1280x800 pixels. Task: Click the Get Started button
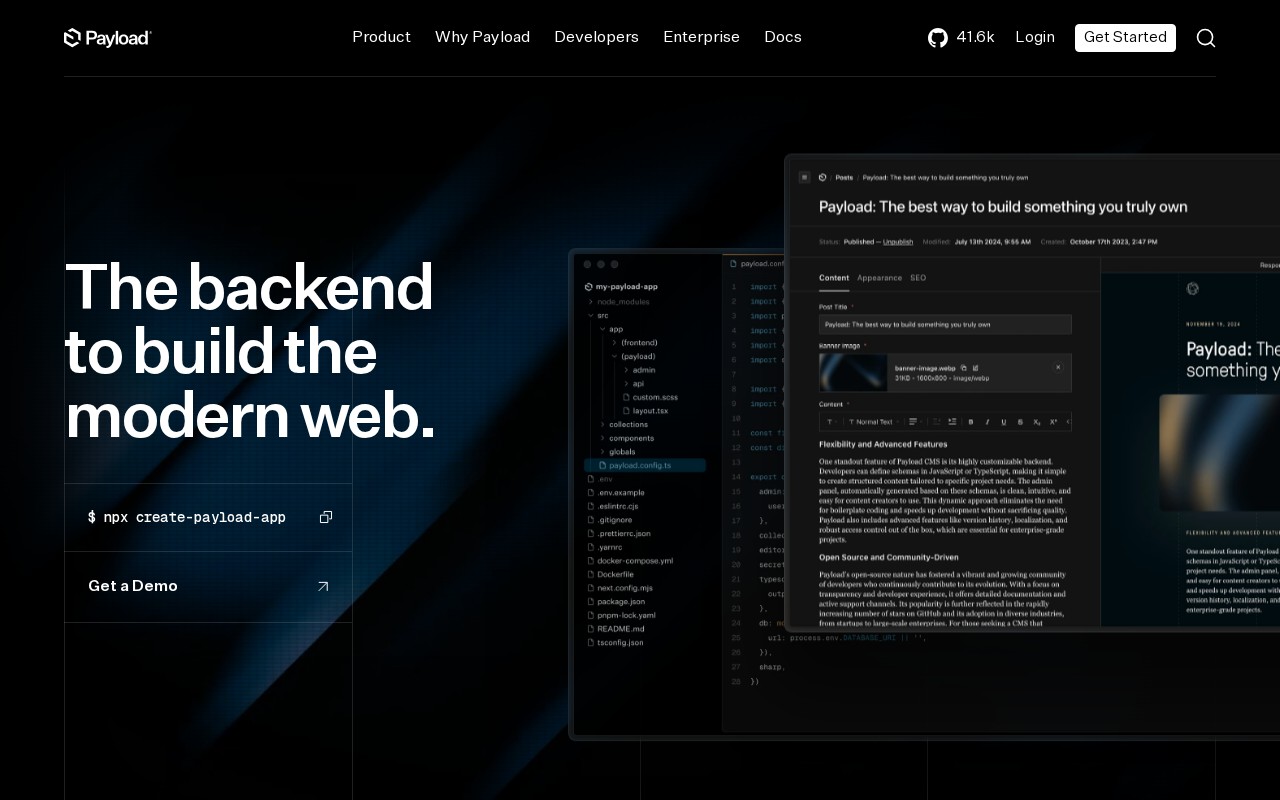pyautogui.click(x=1125, y=38)
